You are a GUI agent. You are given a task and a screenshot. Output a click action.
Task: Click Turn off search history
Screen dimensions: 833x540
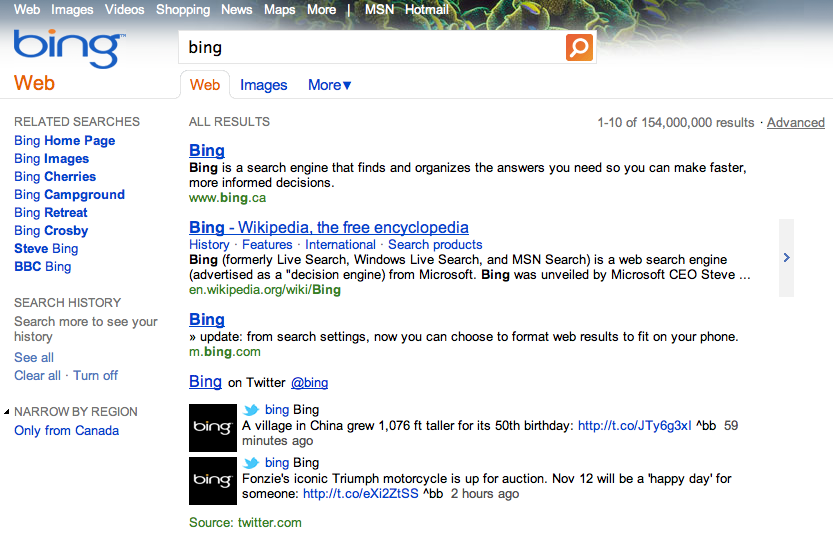point(95,375)
